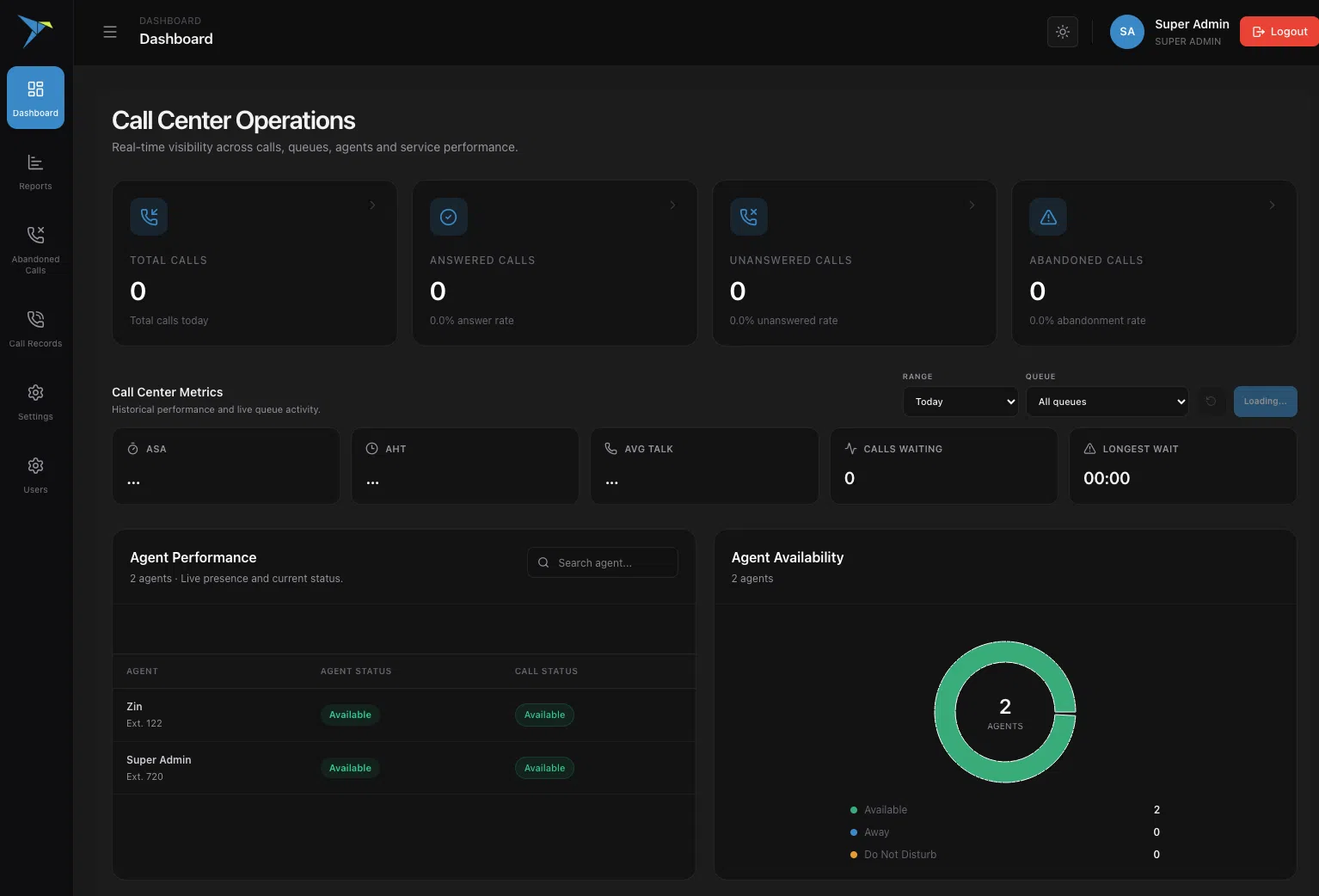Click 0.0% answer rate text

472,321
